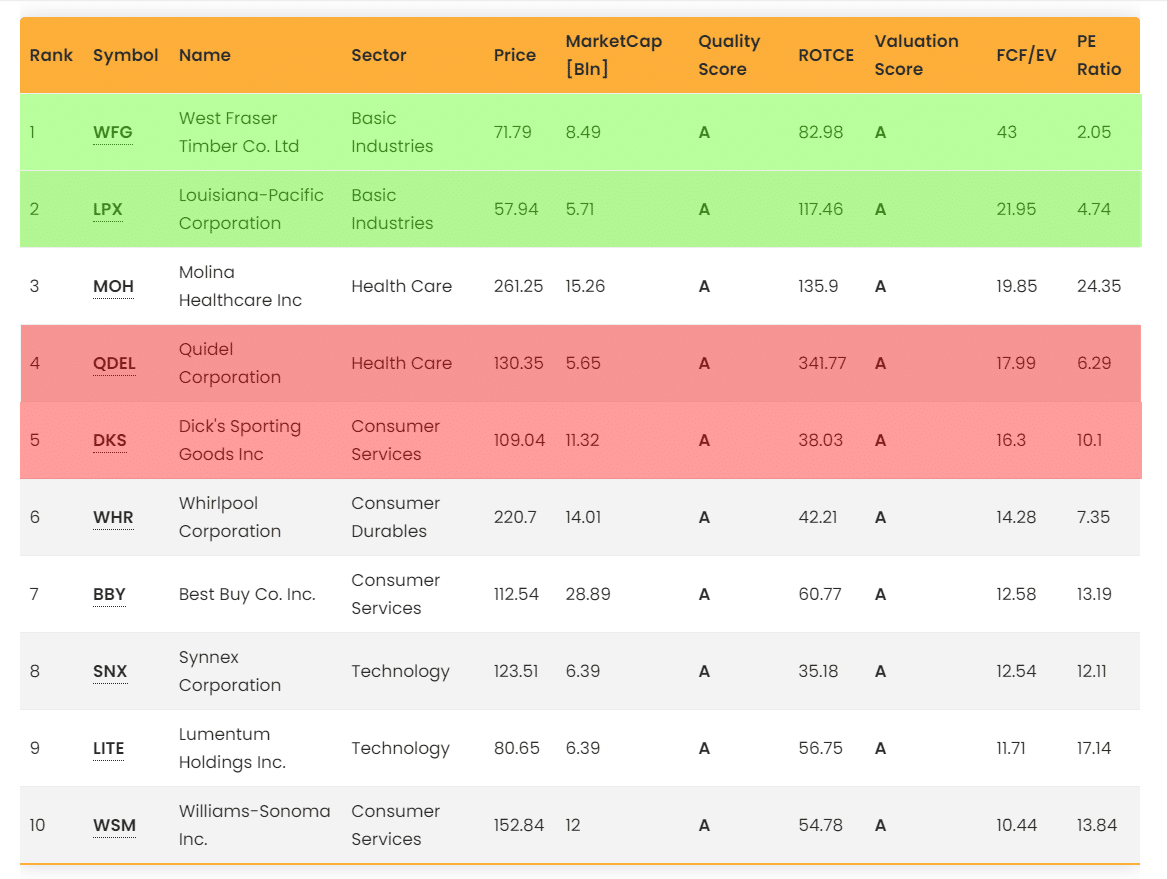Sort the table by Rank column
Viewport: 1167px width, 879px height.
click(51, 55)
